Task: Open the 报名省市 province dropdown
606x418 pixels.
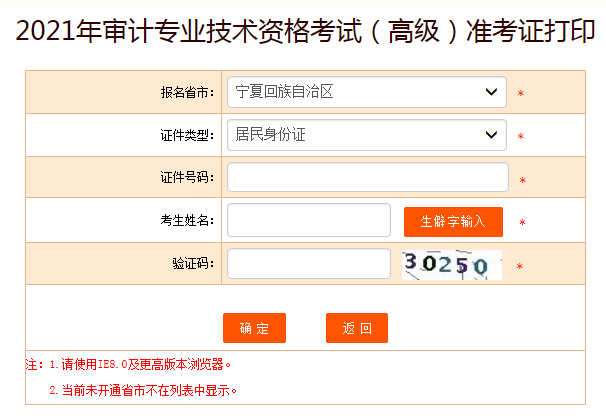Action: point(366,92)
